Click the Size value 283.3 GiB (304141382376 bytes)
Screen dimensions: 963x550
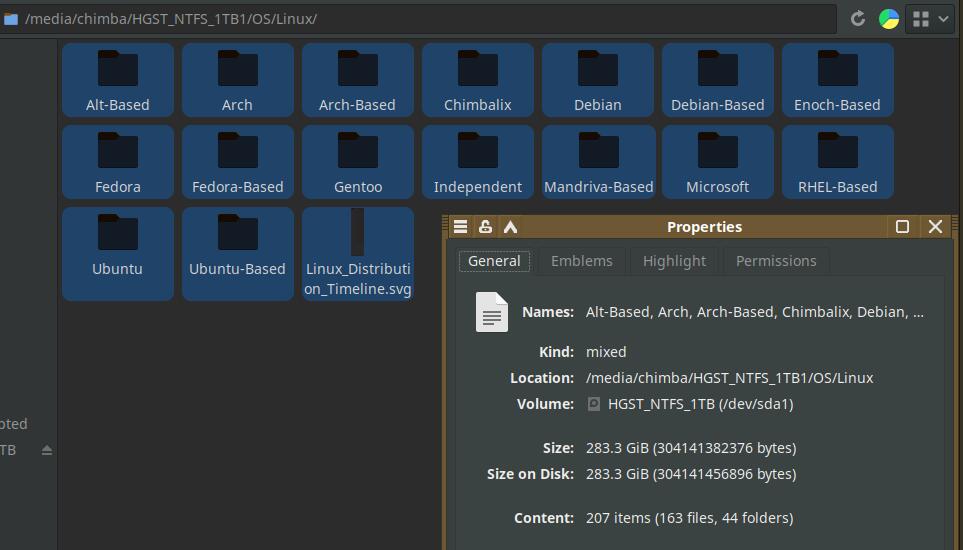point(691,448)
